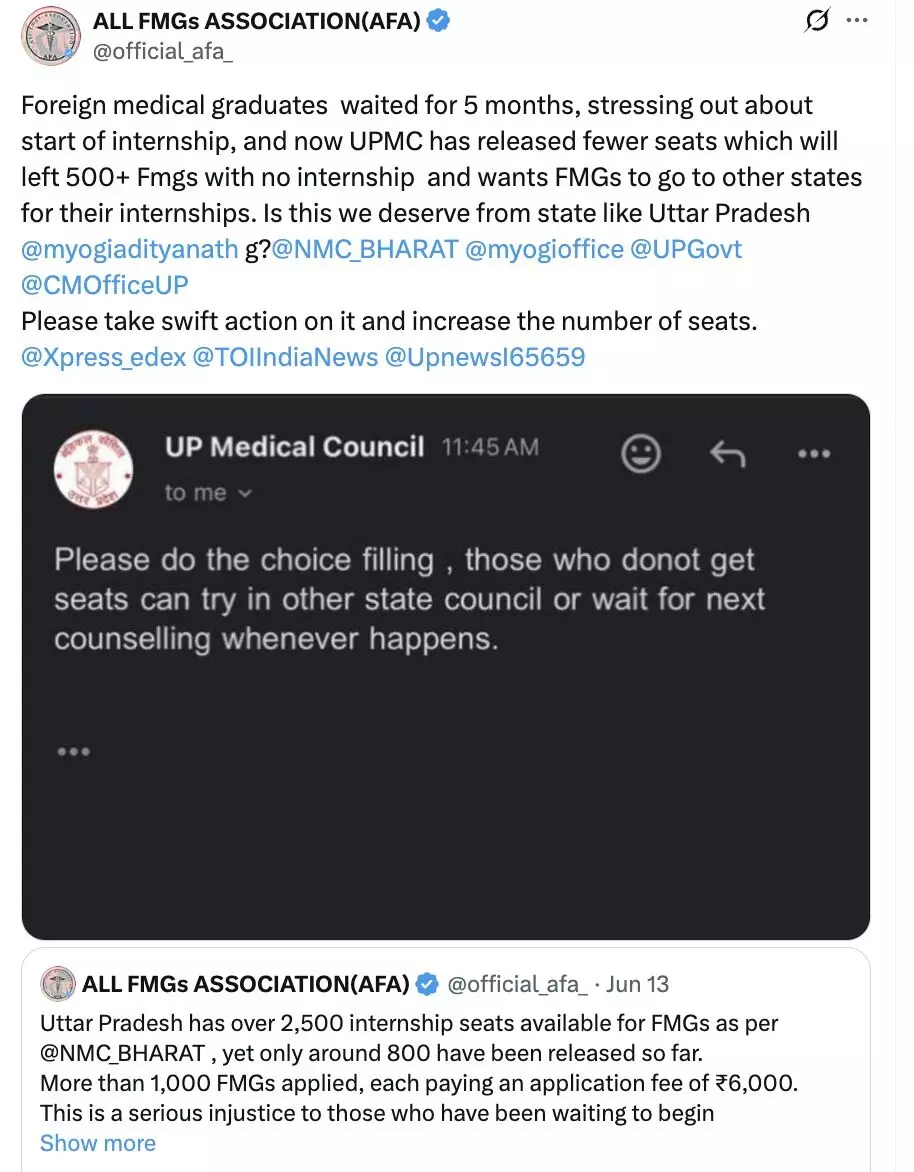The height and width of the screenshot is (1172, 914).
Task: Click the Grok slash icon in header
Action: [x=817, y=22]
